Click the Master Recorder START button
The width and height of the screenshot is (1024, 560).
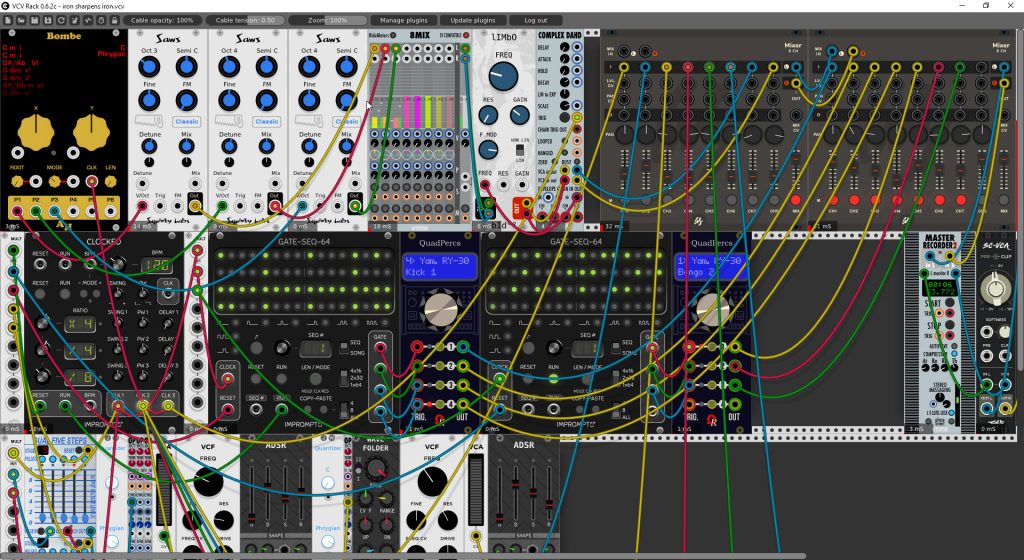coord(950,304)
